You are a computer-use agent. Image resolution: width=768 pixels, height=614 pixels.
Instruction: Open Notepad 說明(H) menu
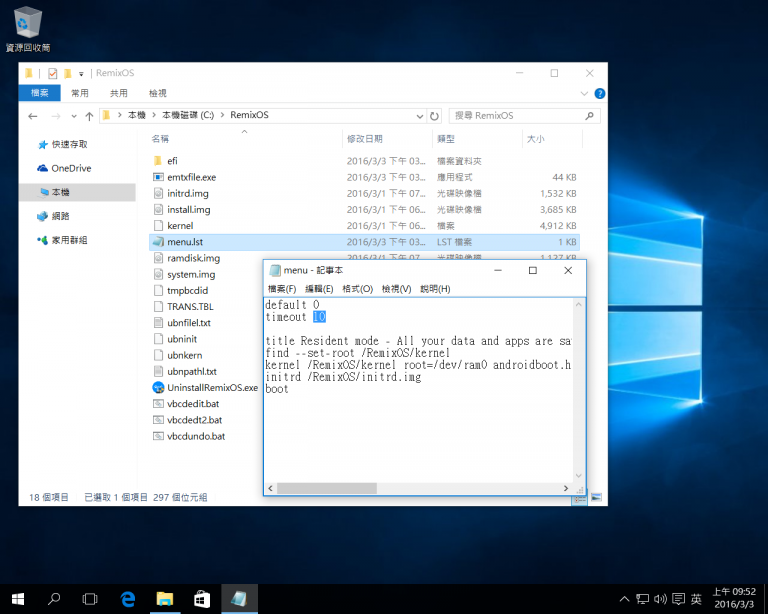[435, 289]
